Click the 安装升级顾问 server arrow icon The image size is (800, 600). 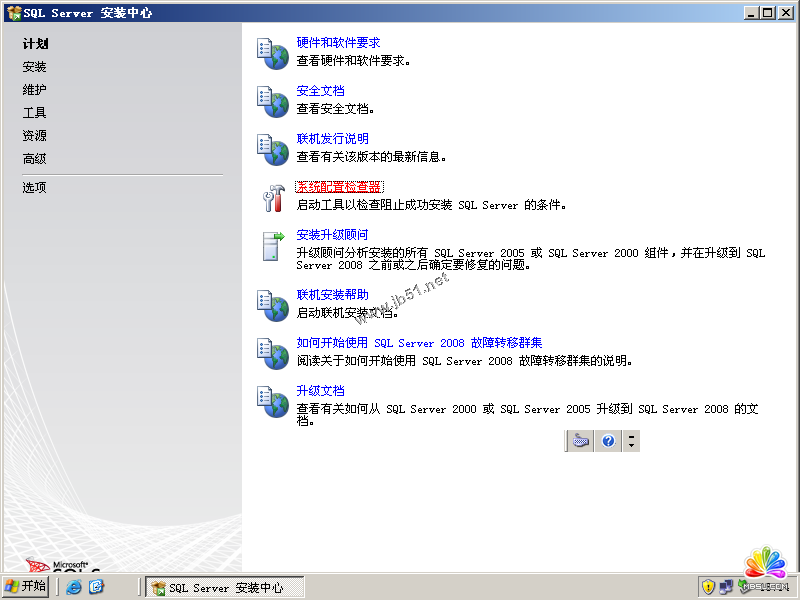tap(272, 246)
